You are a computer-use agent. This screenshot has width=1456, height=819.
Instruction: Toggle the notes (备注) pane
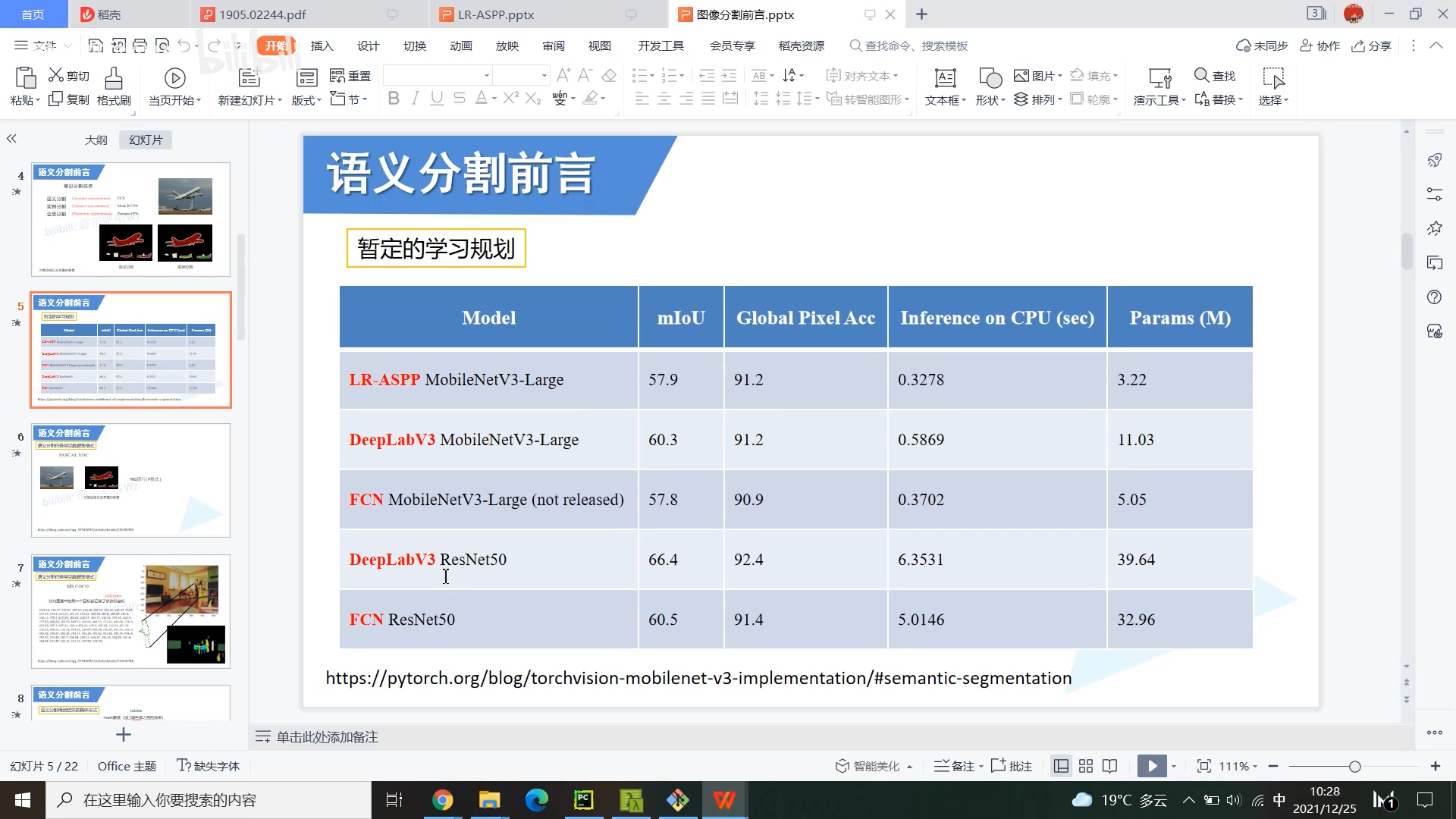pos(955,767)
